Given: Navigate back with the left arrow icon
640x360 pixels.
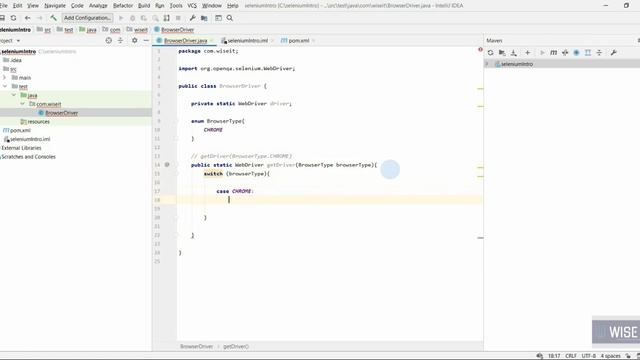Looking at the screenshot, I should click(27, 18).
